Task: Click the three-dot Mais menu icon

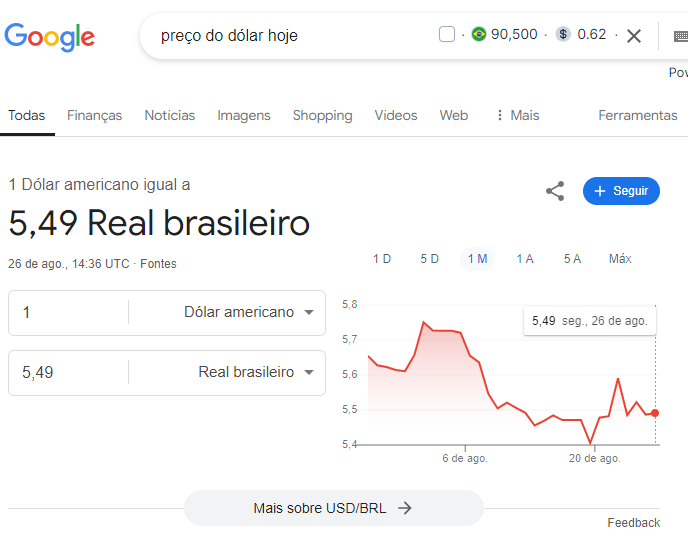Action: (x=499, y=115)
